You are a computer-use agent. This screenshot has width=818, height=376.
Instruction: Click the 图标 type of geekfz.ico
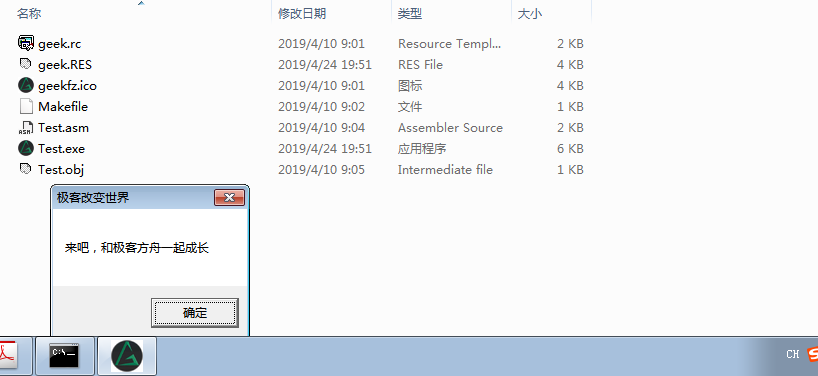410,86
